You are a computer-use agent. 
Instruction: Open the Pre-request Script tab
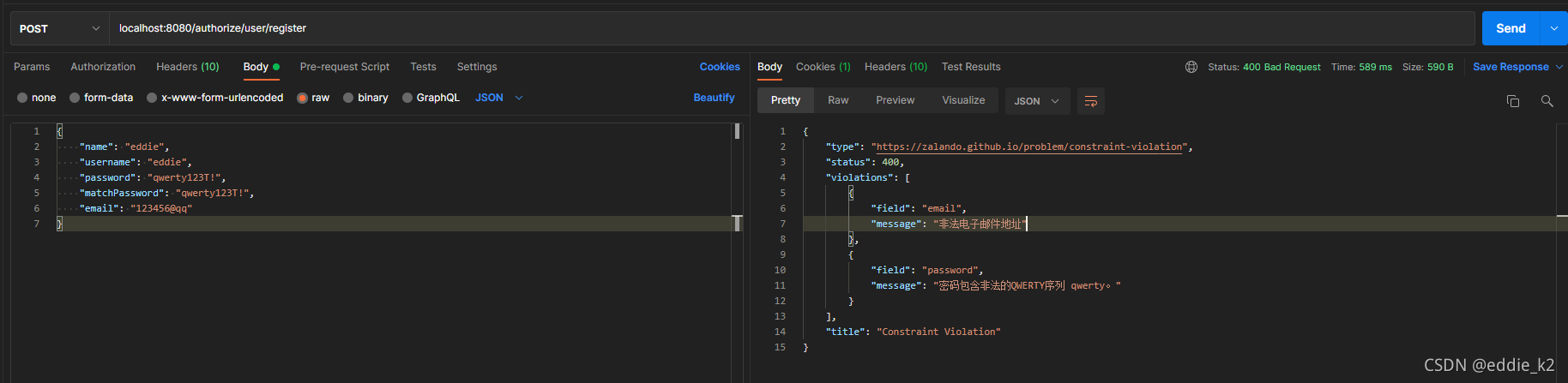click(345, 67)
